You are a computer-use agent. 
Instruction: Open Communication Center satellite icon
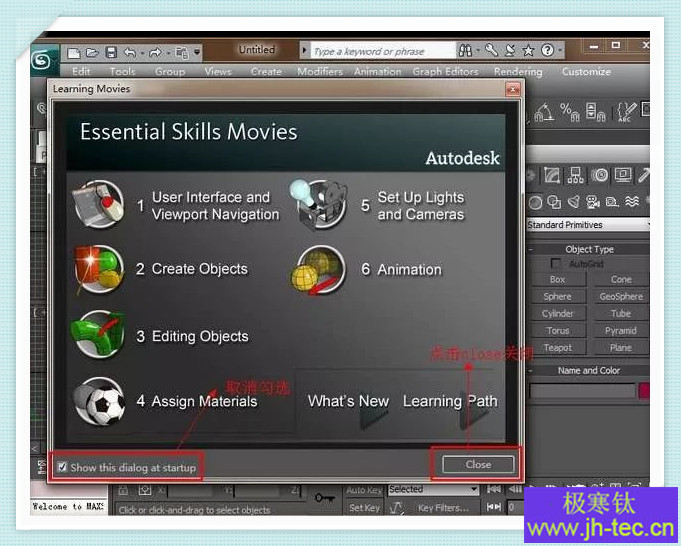coord(510,51)
